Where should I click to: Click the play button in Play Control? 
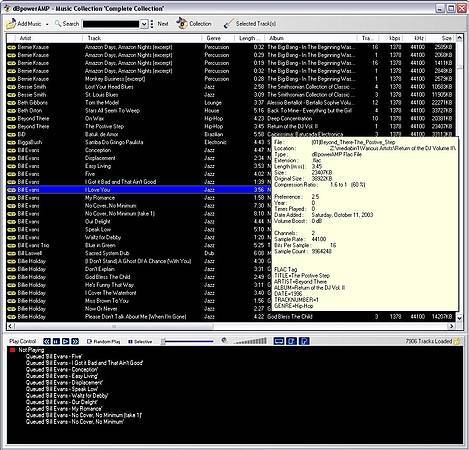pyautogui.click(x=65, y=341)
